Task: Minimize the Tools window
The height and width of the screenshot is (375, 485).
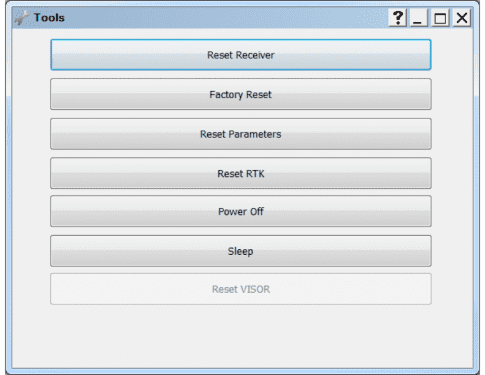Action: click(x=418, y=18)
